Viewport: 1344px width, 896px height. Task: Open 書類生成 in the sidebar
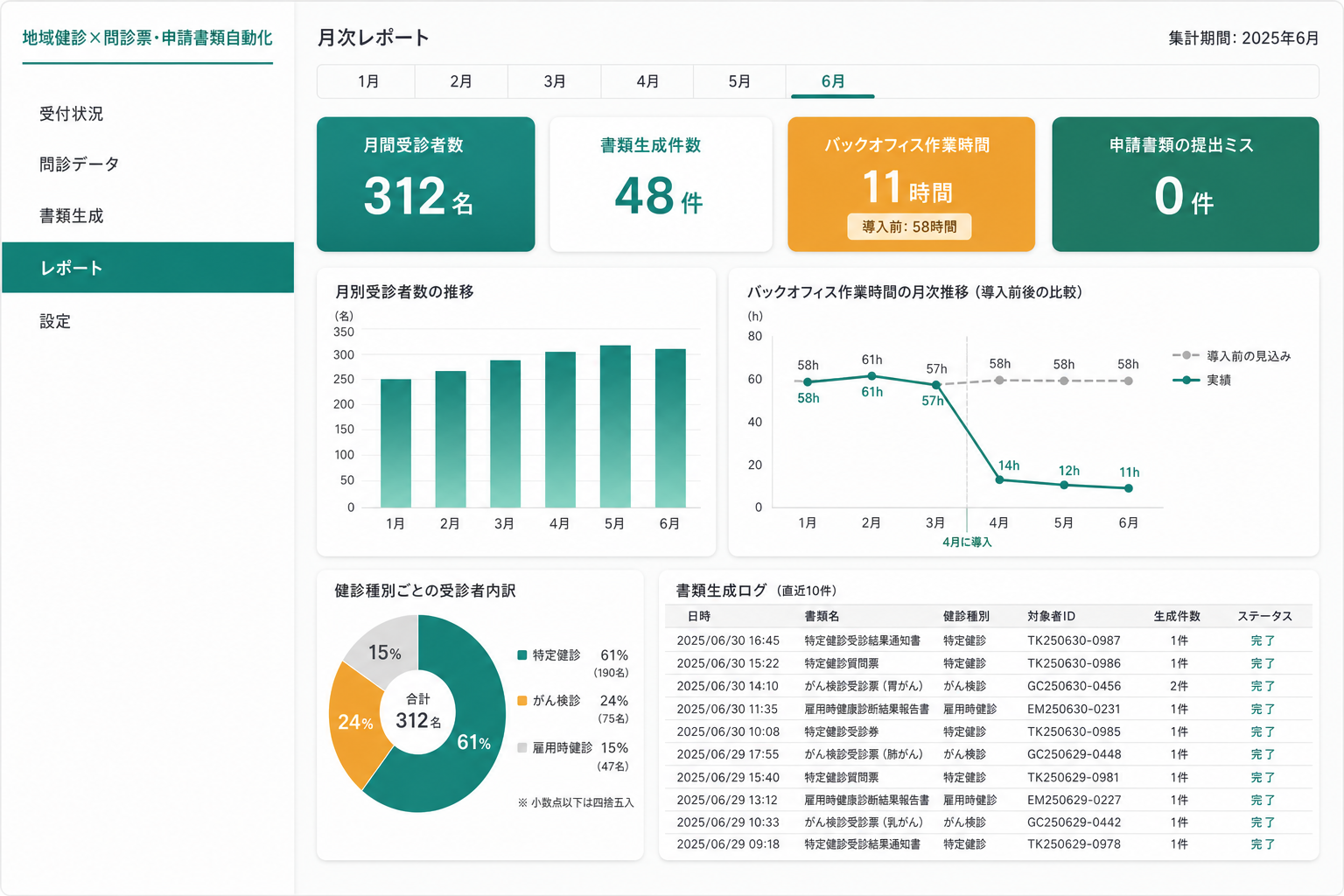(147, 215)
